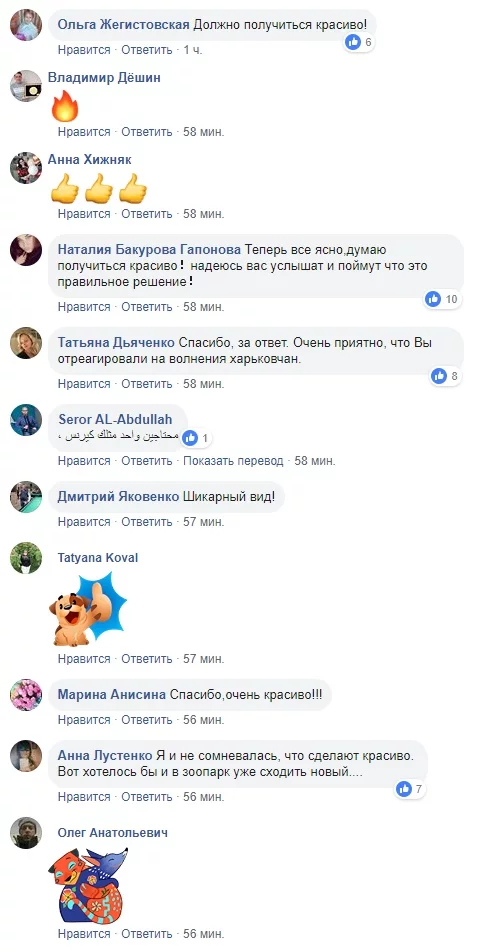The height and width of the screenshot is (952, 485).
Task: Reply to Марина Анисина's comment
Action: [x=147, y=720]
